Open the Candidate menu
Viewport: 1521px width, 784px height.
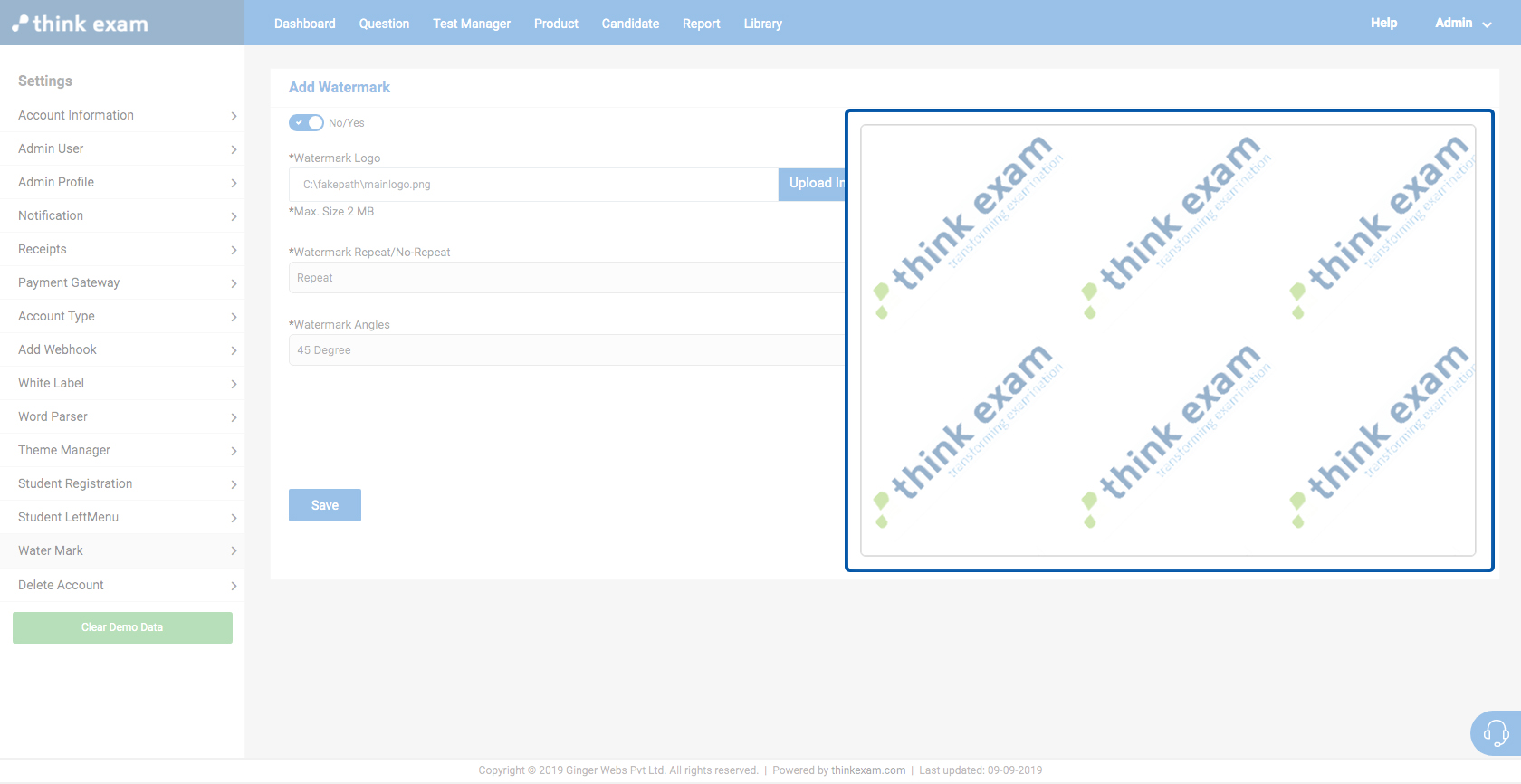click(x=630, y=24)
